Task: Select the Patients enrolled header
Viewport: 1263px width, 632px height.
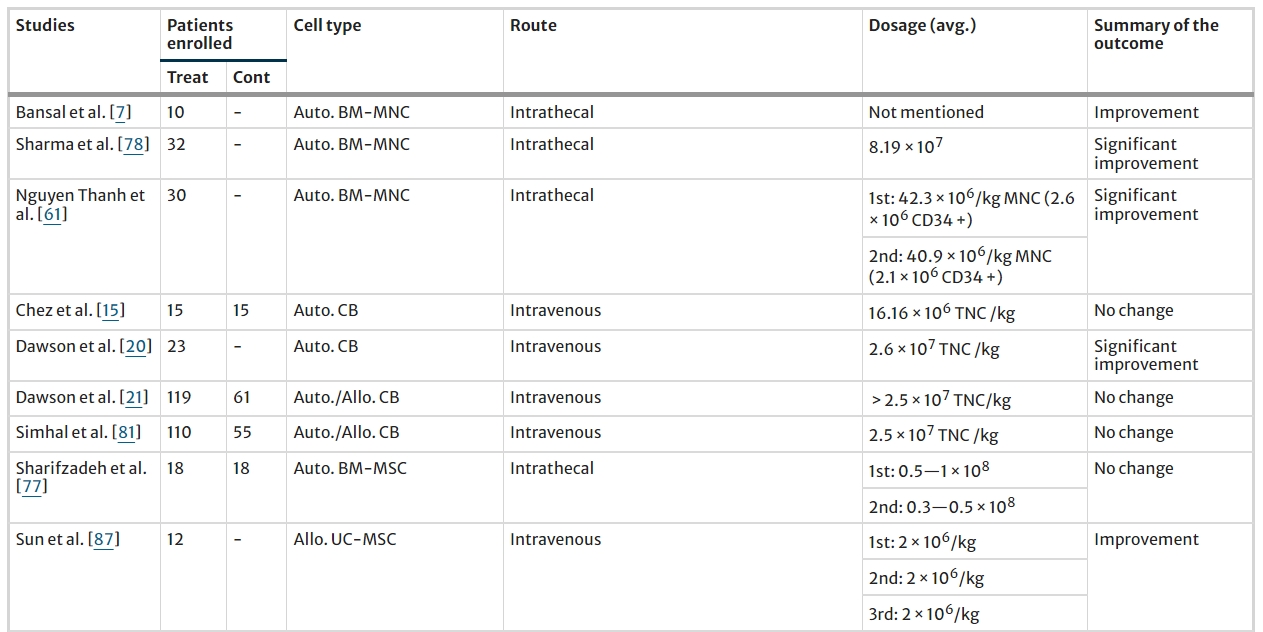Action: [200, 34]
